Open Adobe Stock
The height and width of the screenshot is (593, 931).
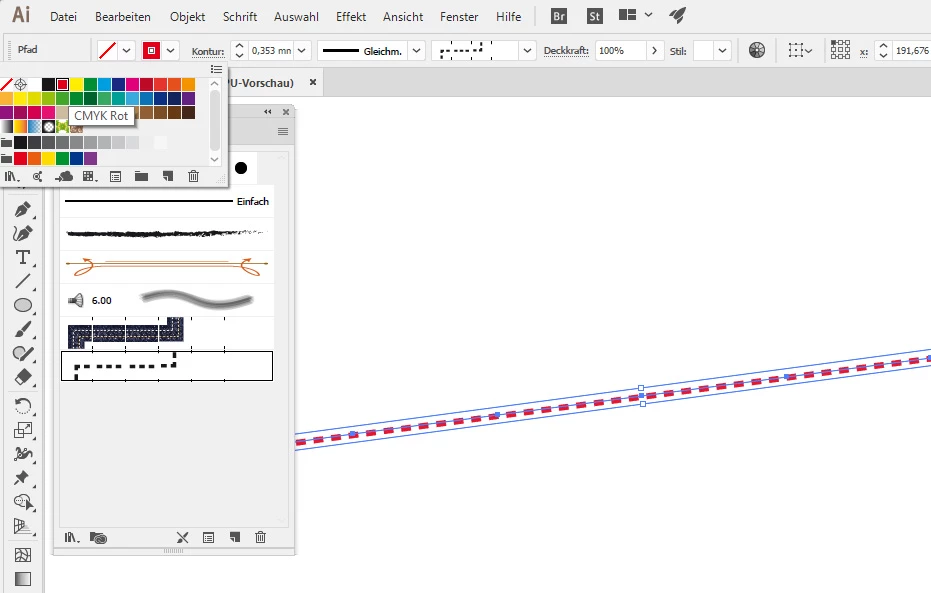click(594, 16)
